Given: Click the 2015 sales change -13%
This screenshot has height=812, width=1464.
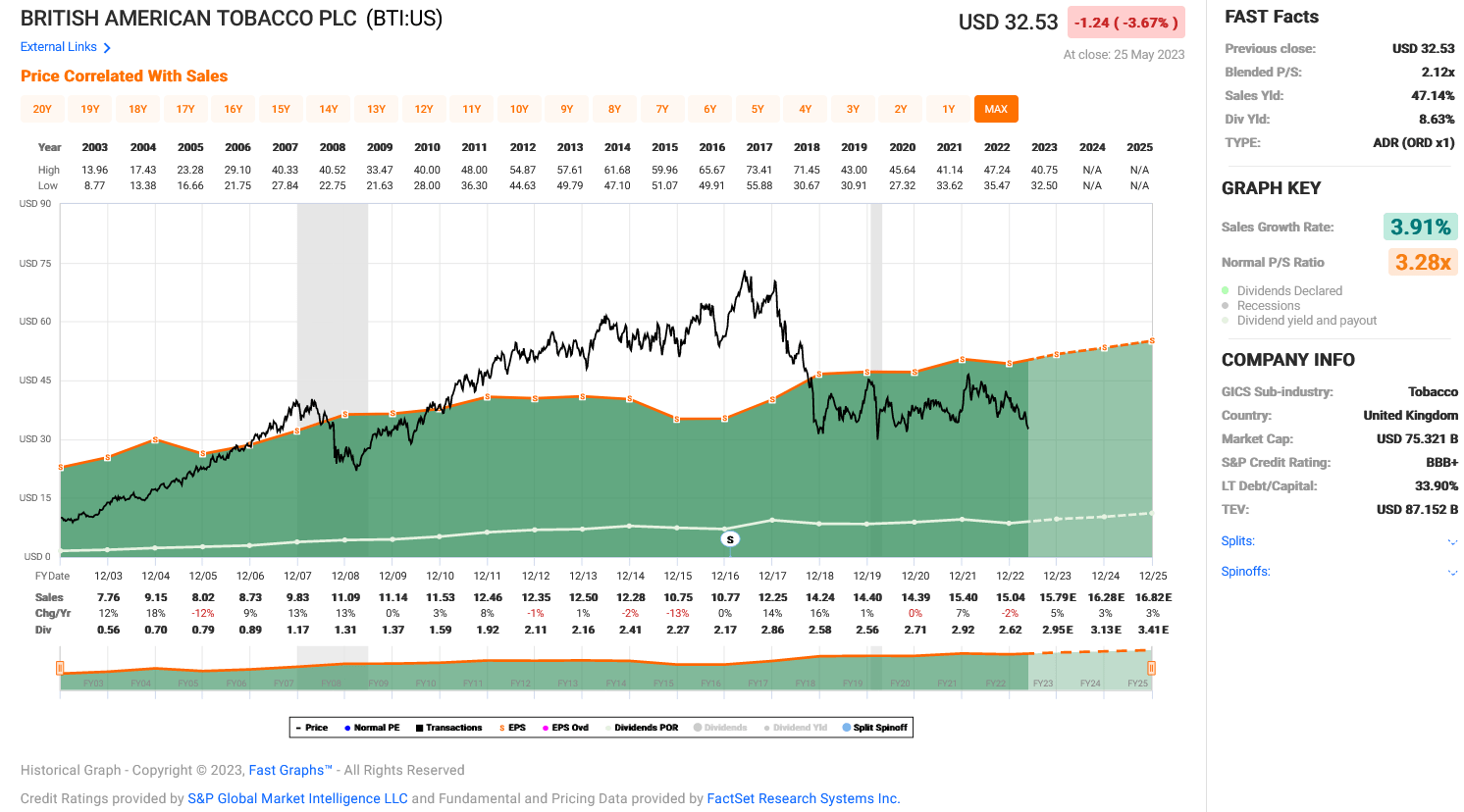Looking at the screenshot, I should 678,613.
